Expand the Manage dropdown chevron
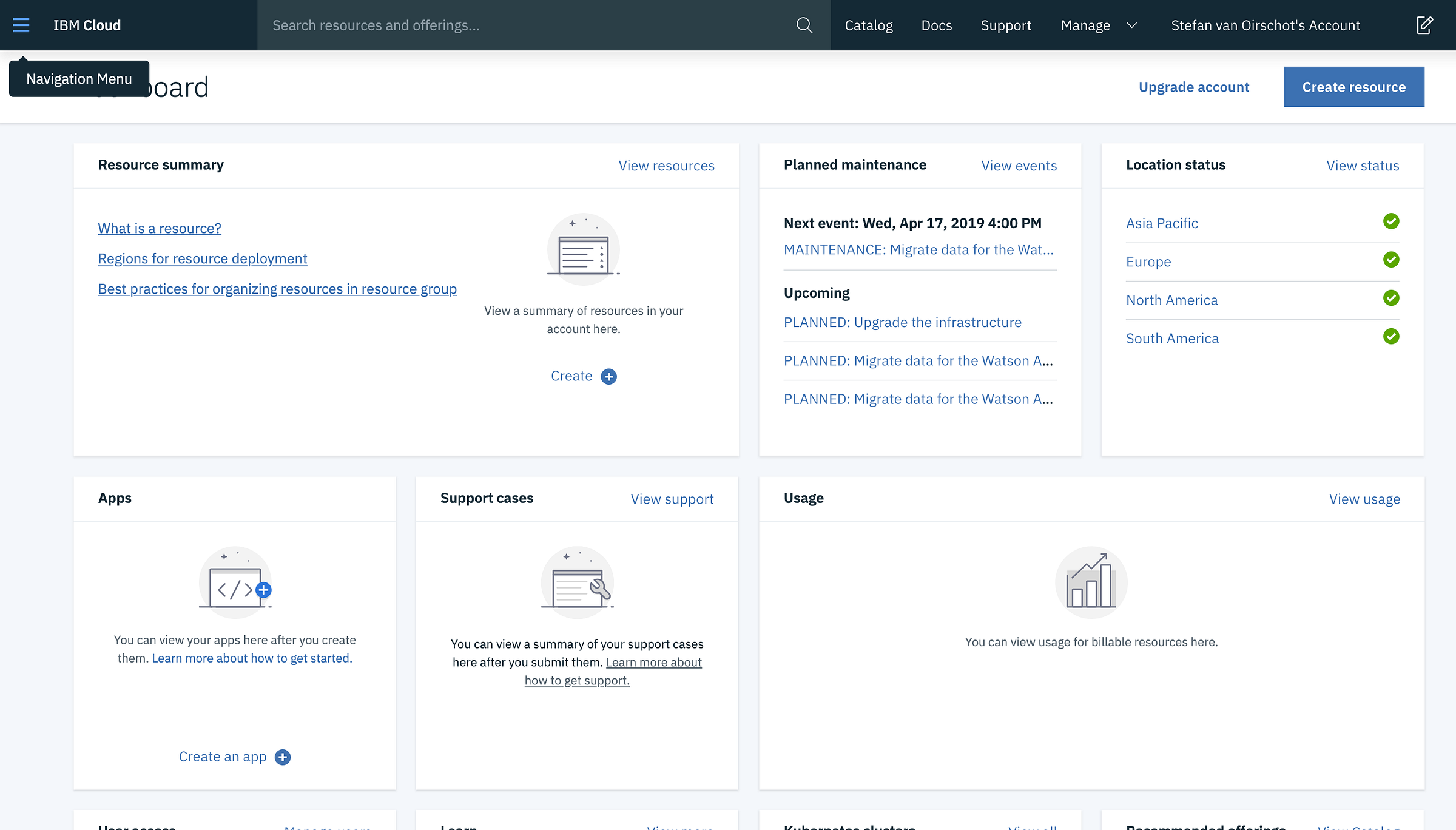The width and height of the screenshot is (1456, 830). (x=1131, y=25)
